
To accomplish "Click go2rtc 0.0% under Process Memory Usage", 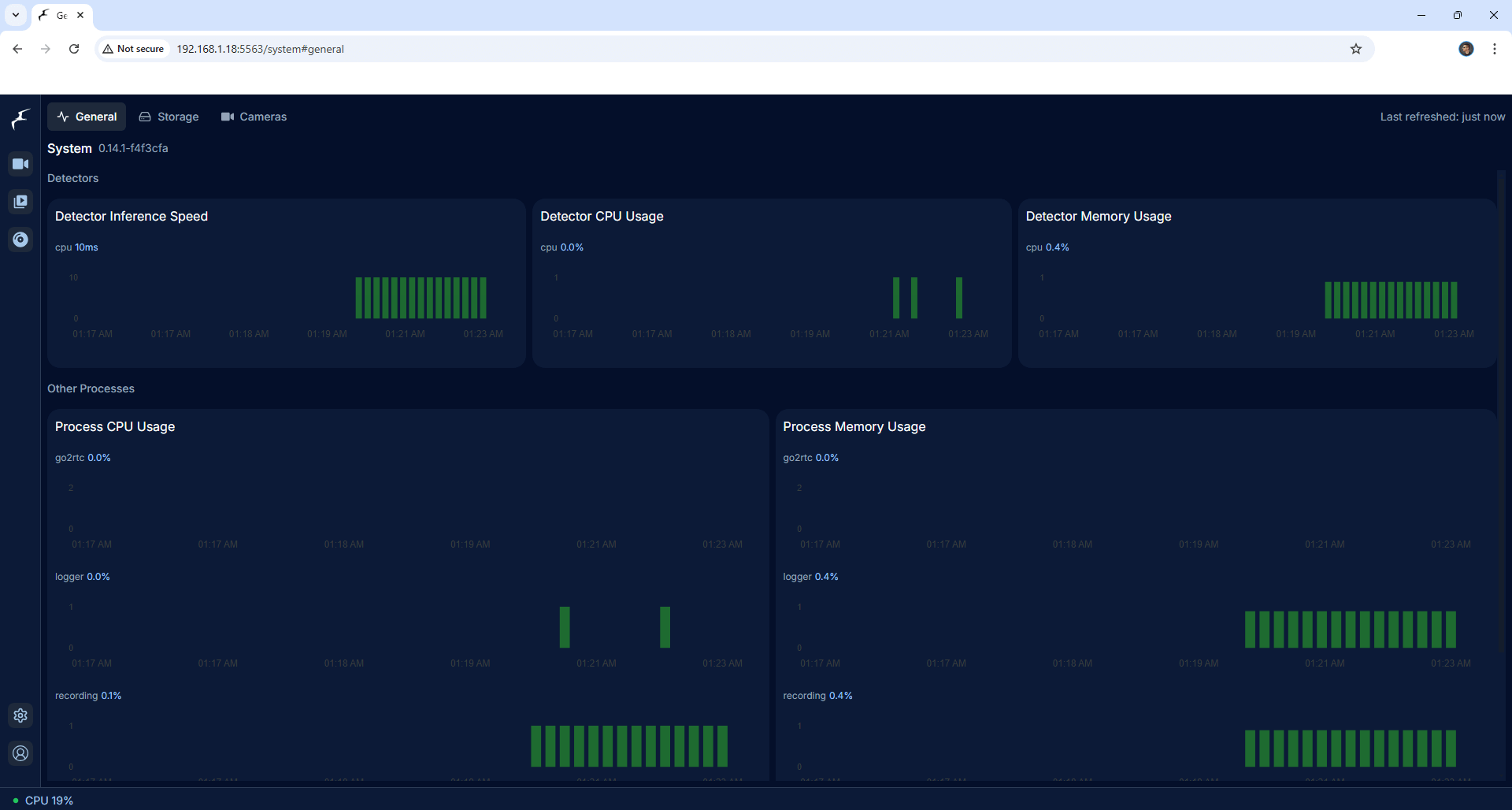I will pos(810,458).
